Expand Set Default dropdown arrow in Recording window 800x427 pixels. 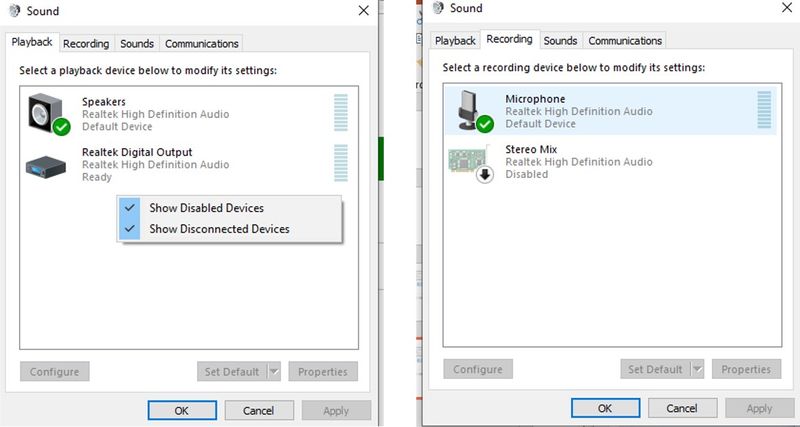point(697,369)
